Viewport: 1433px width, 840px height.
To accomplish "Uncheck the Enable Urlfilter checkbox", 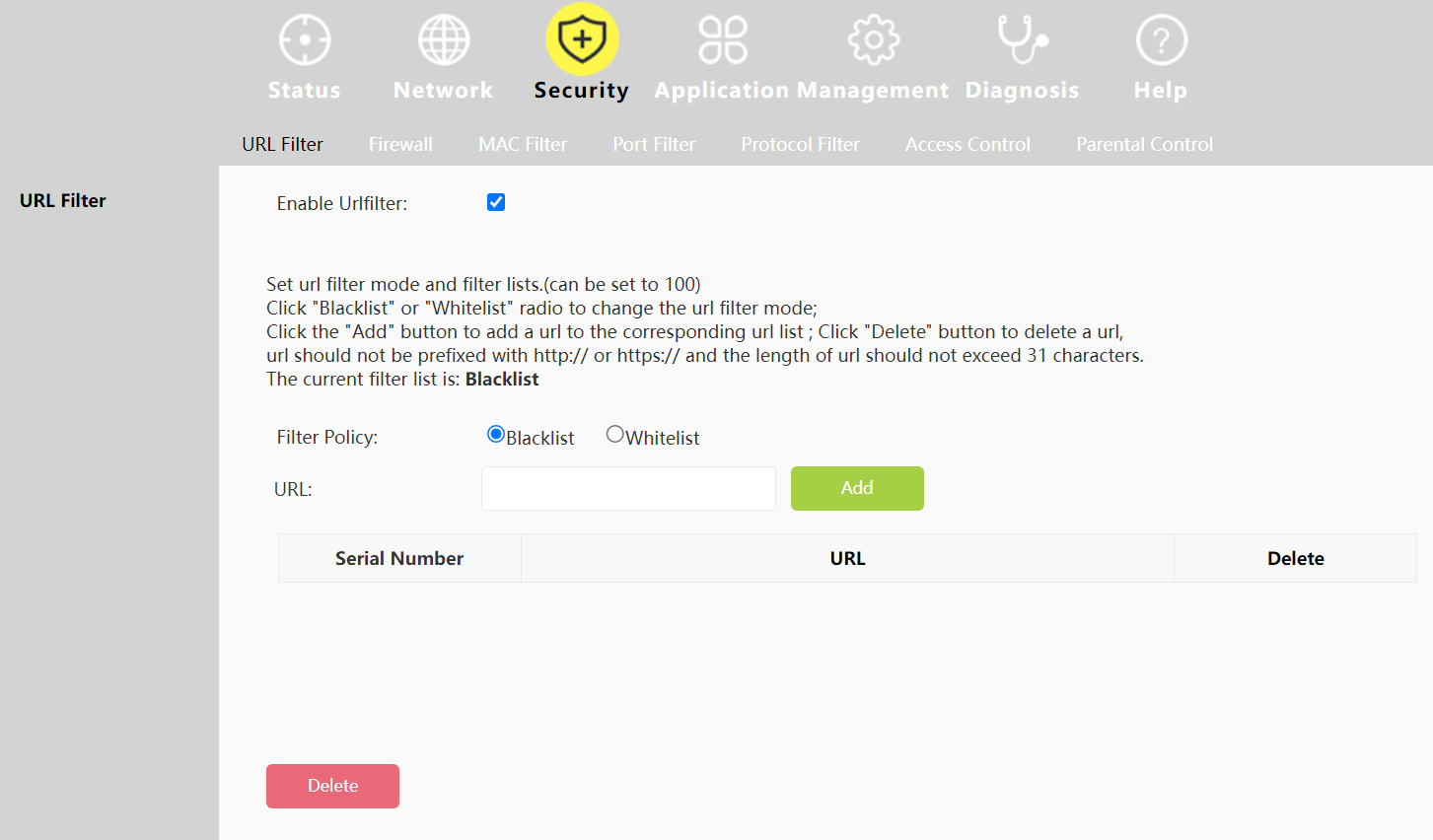I will click(496, 202).
